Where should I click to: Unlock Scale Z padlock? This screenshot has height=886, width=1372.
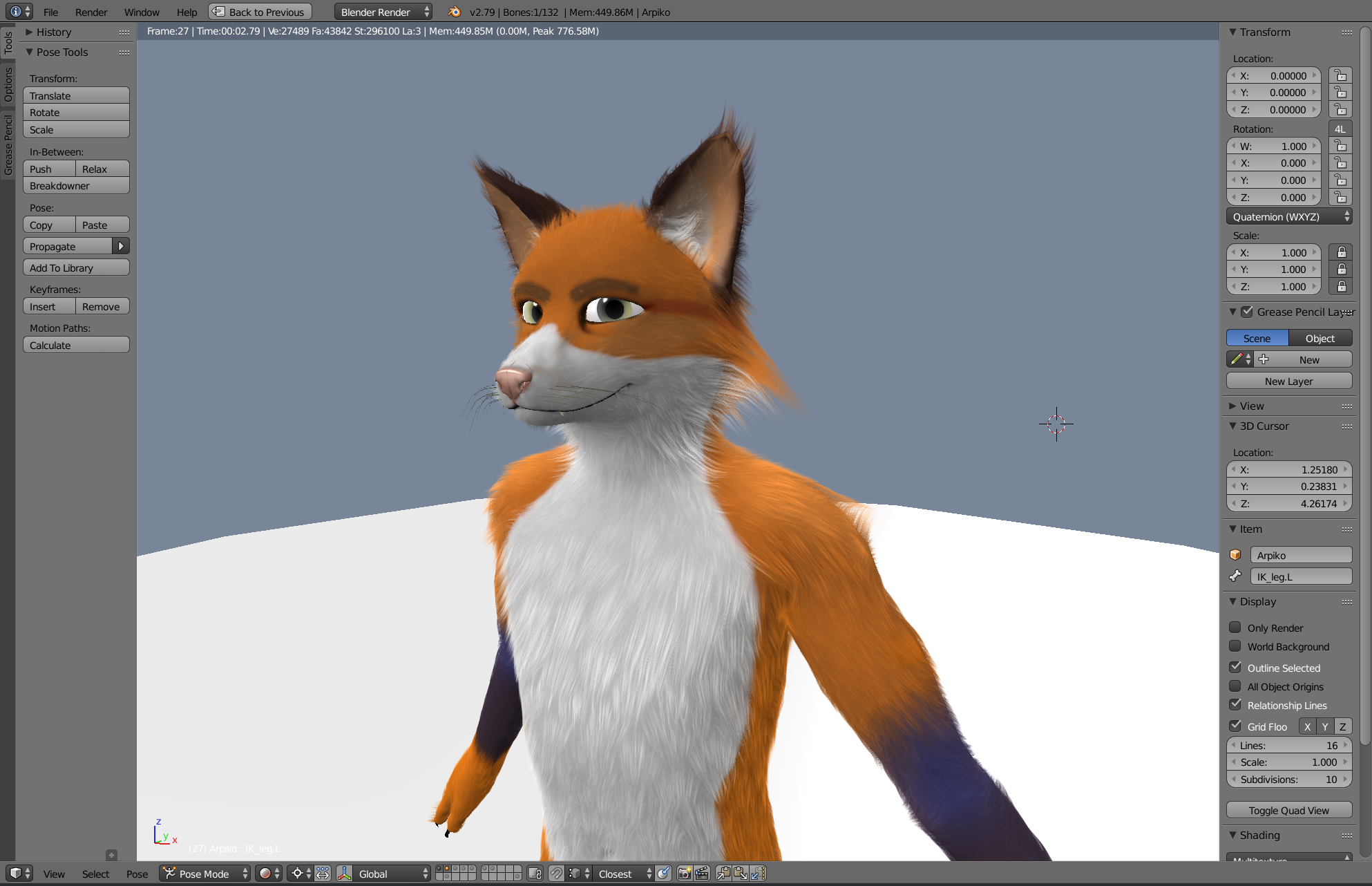[x=1341, y=286]
